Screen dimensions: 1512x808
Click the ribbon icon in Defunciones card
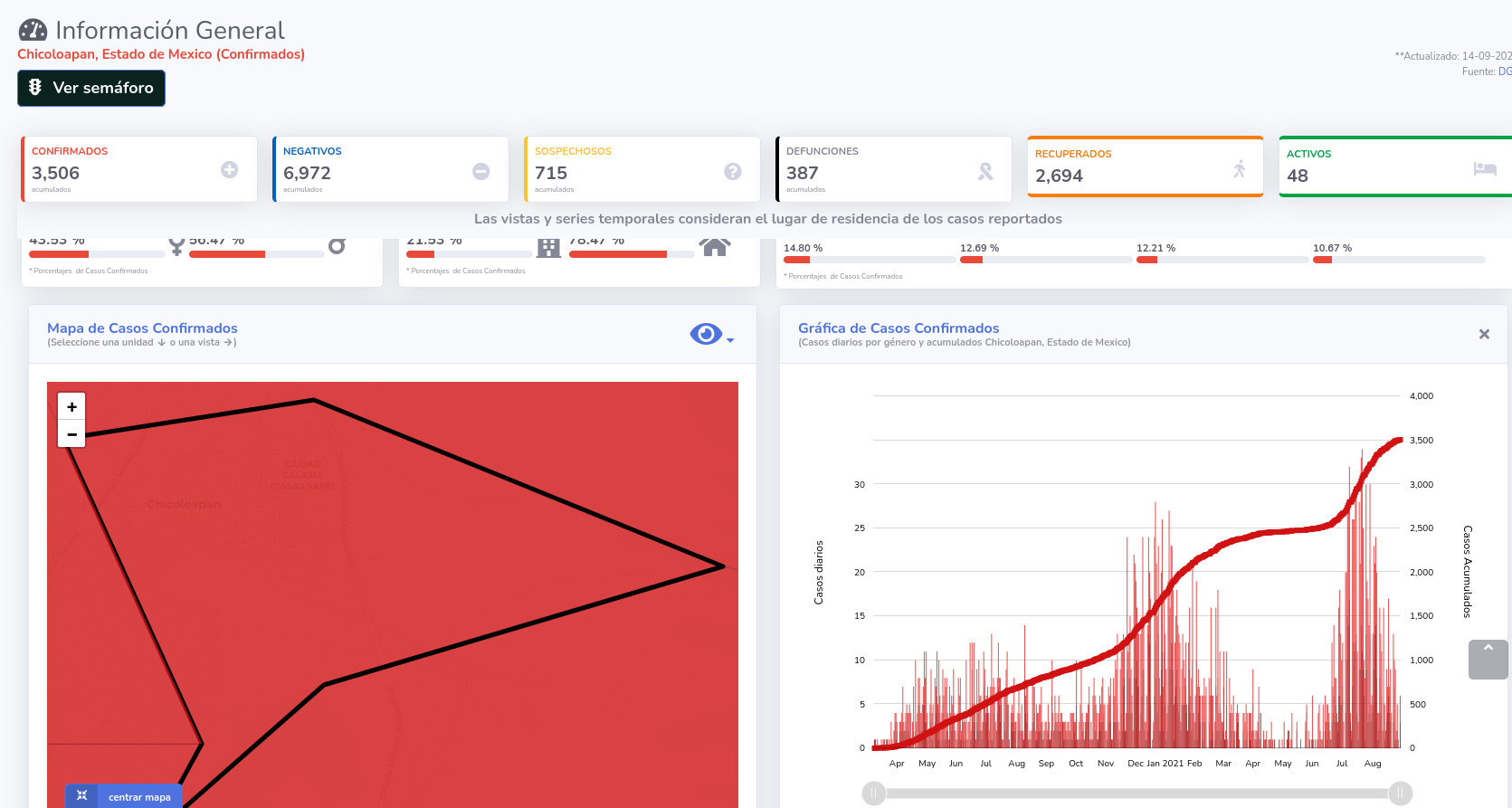point(985,171)
